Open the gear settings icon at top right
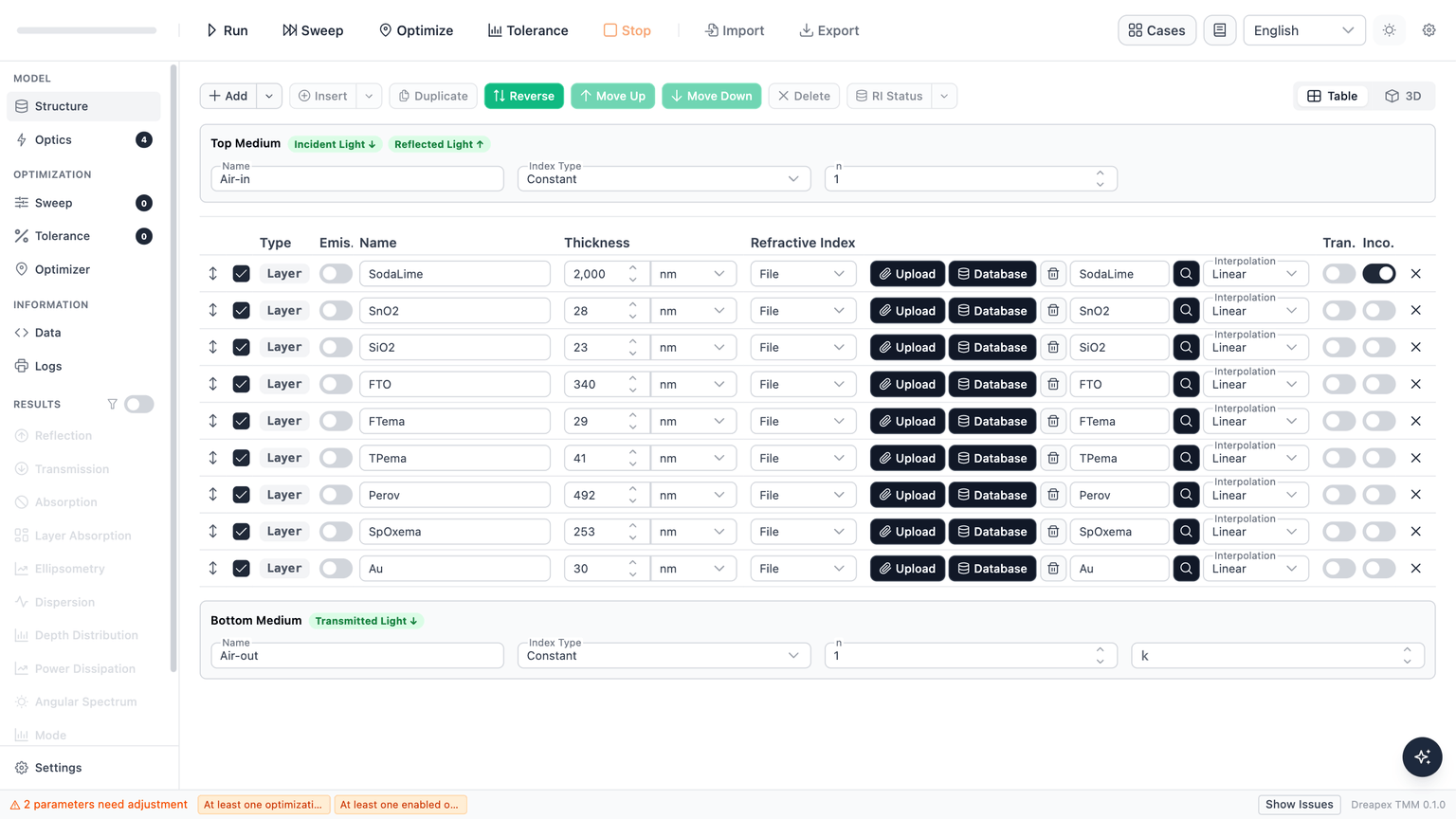Image resolution: width=1456 pixels, height=819 pixels. tap(1429, 30)
